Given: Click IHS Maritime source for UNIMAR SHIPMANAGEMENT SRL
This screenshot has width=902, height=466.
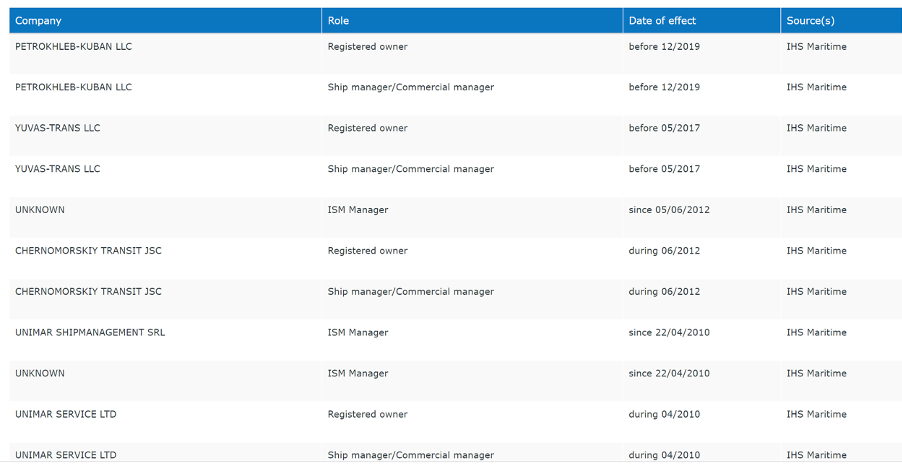Looking at the screenshot, I should click(816, 333).
